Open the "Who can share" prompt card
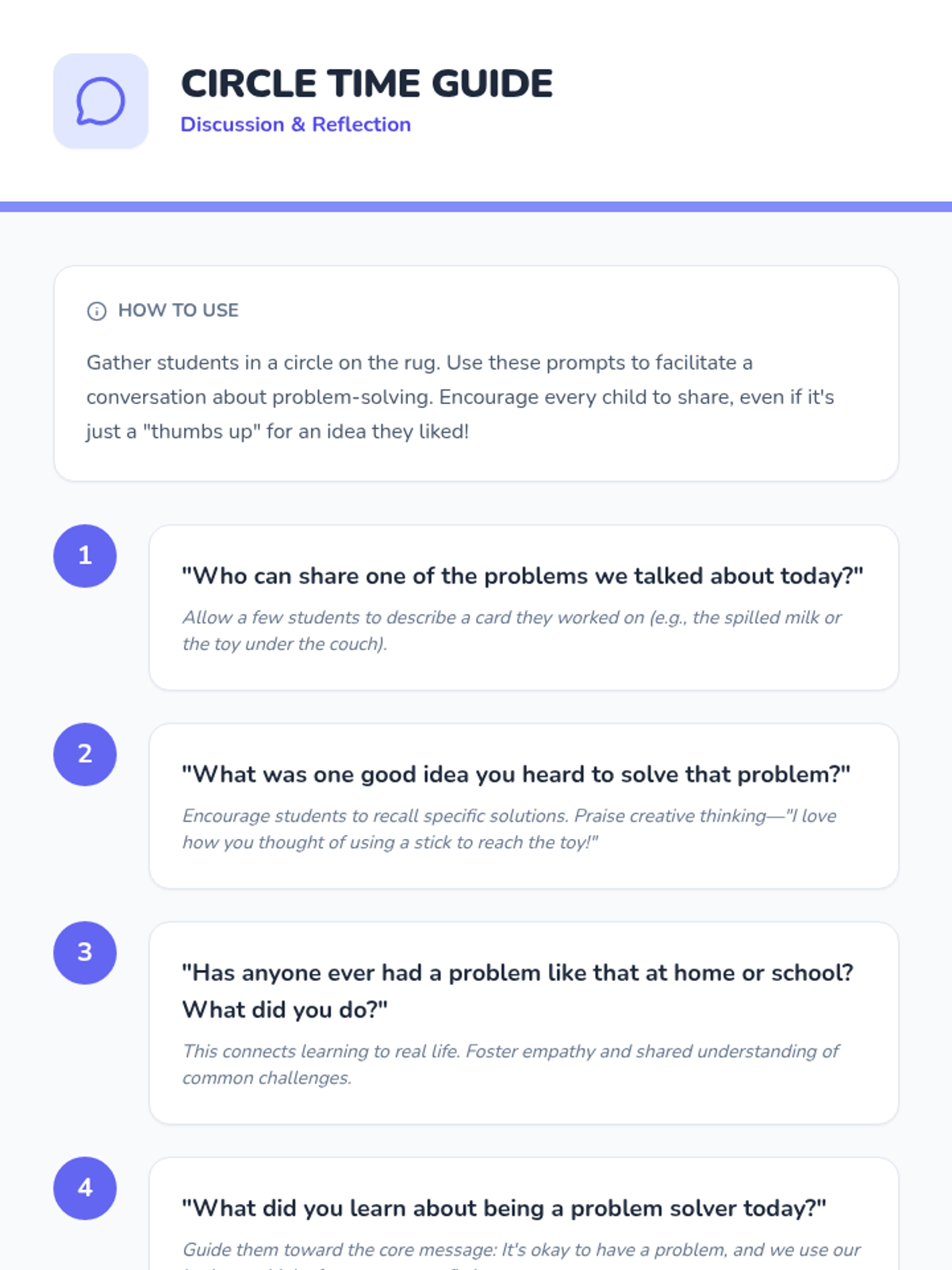Viewport: 952px width, 1270px height. 524,607
